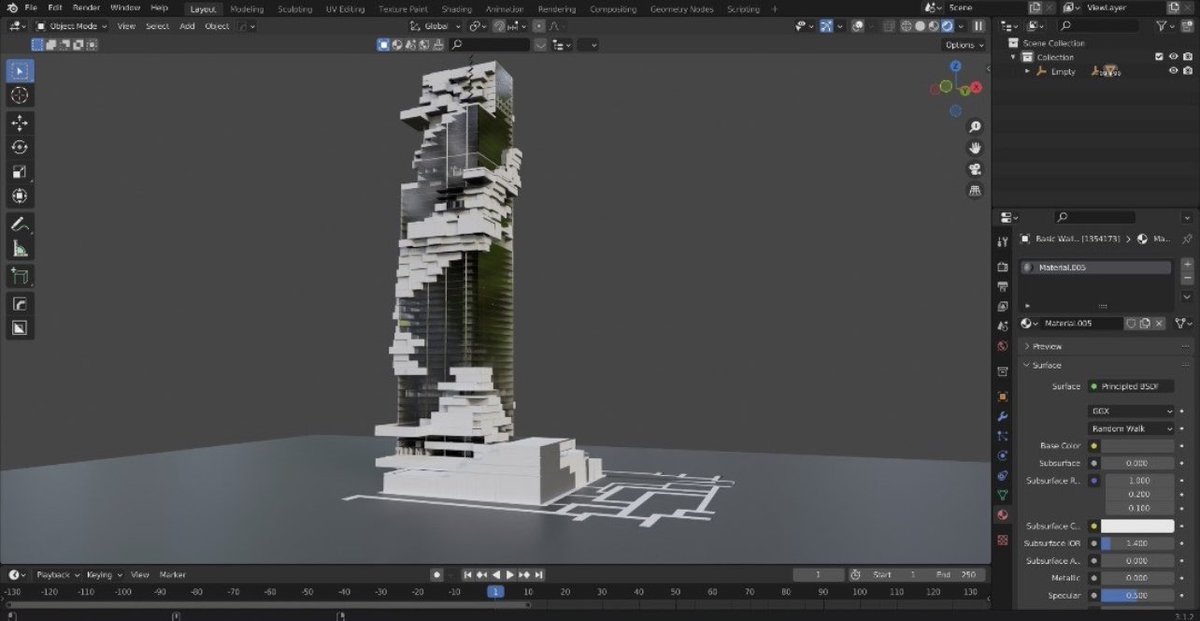Image resolution: width=1200 pixels, height=621 pixels.
Task: Open the GGX distribution dropdown
Action: pyautogui.click(x=1131, y=411)
